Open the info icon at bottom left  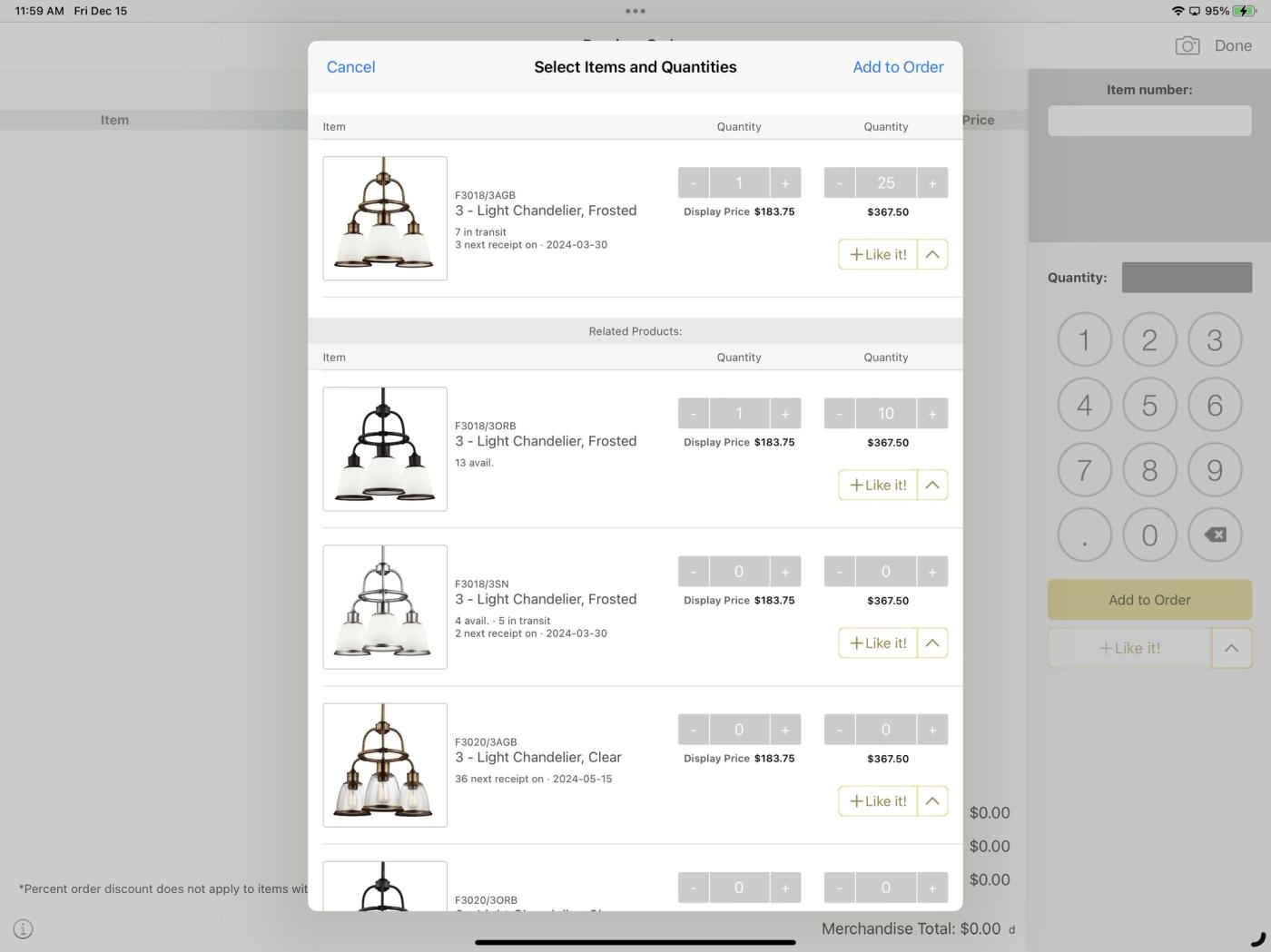(24, 928)
